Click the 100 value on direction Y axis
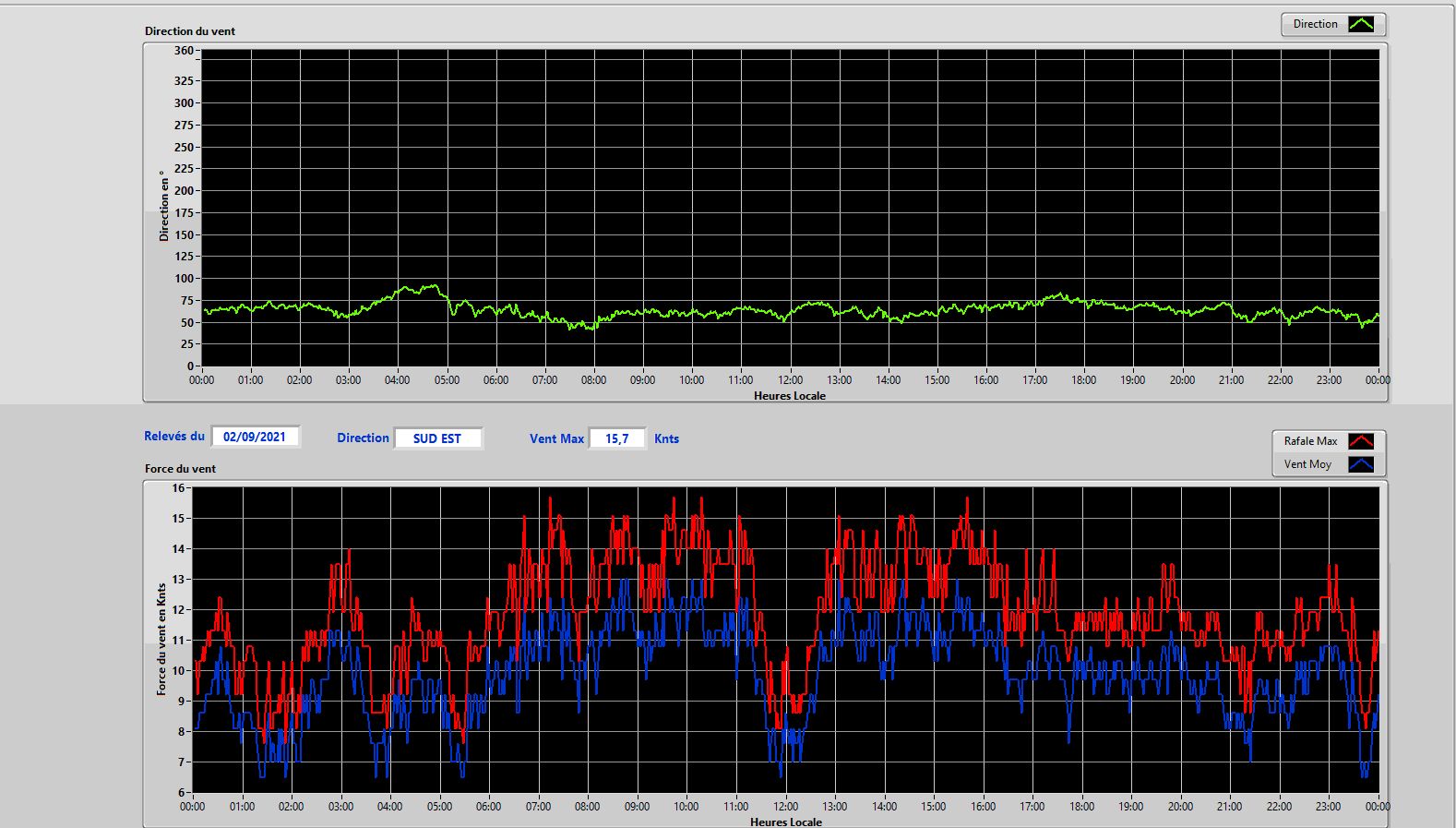 tap(184, 279)
